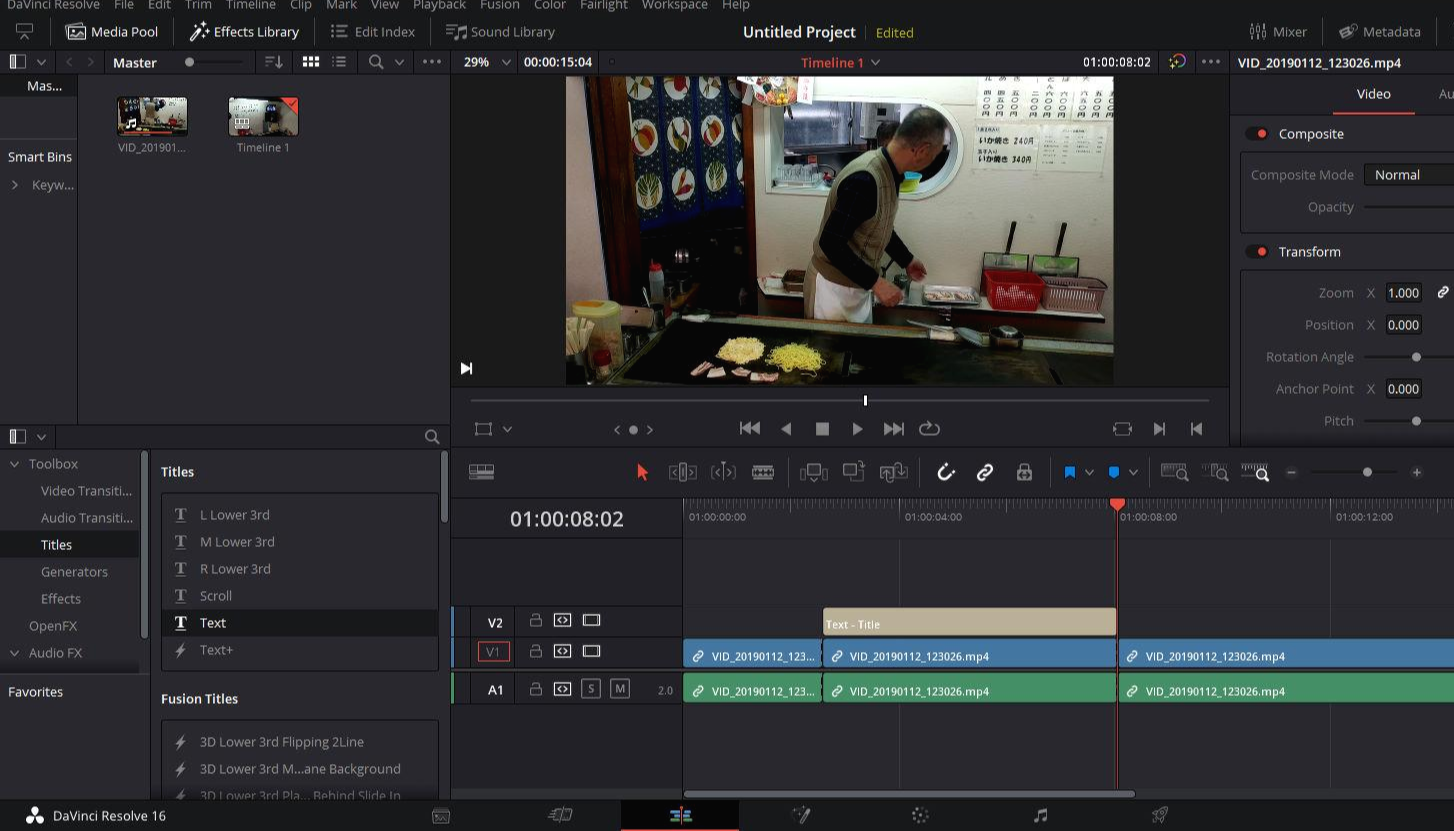Add a blue flag to clip
Screen dimensions: 1454x831
coord(1069,472)
